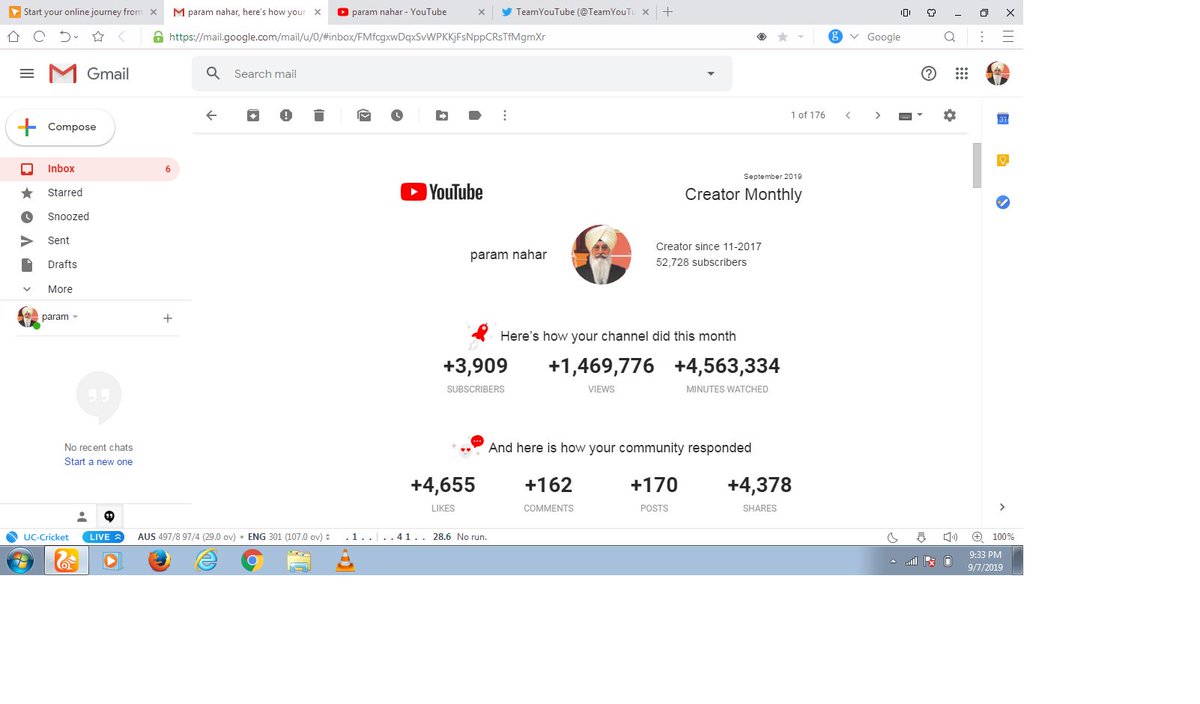Open the Gmail main menu hamburger

click(27, 74)
